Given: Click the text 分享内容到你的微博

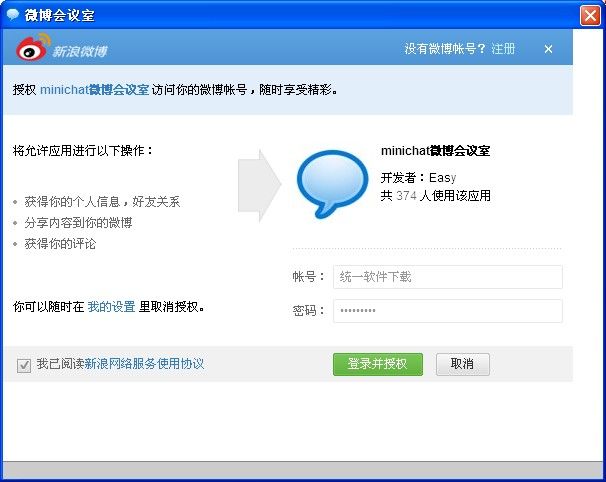Looking at the screenshot, I should click(78, 223).
